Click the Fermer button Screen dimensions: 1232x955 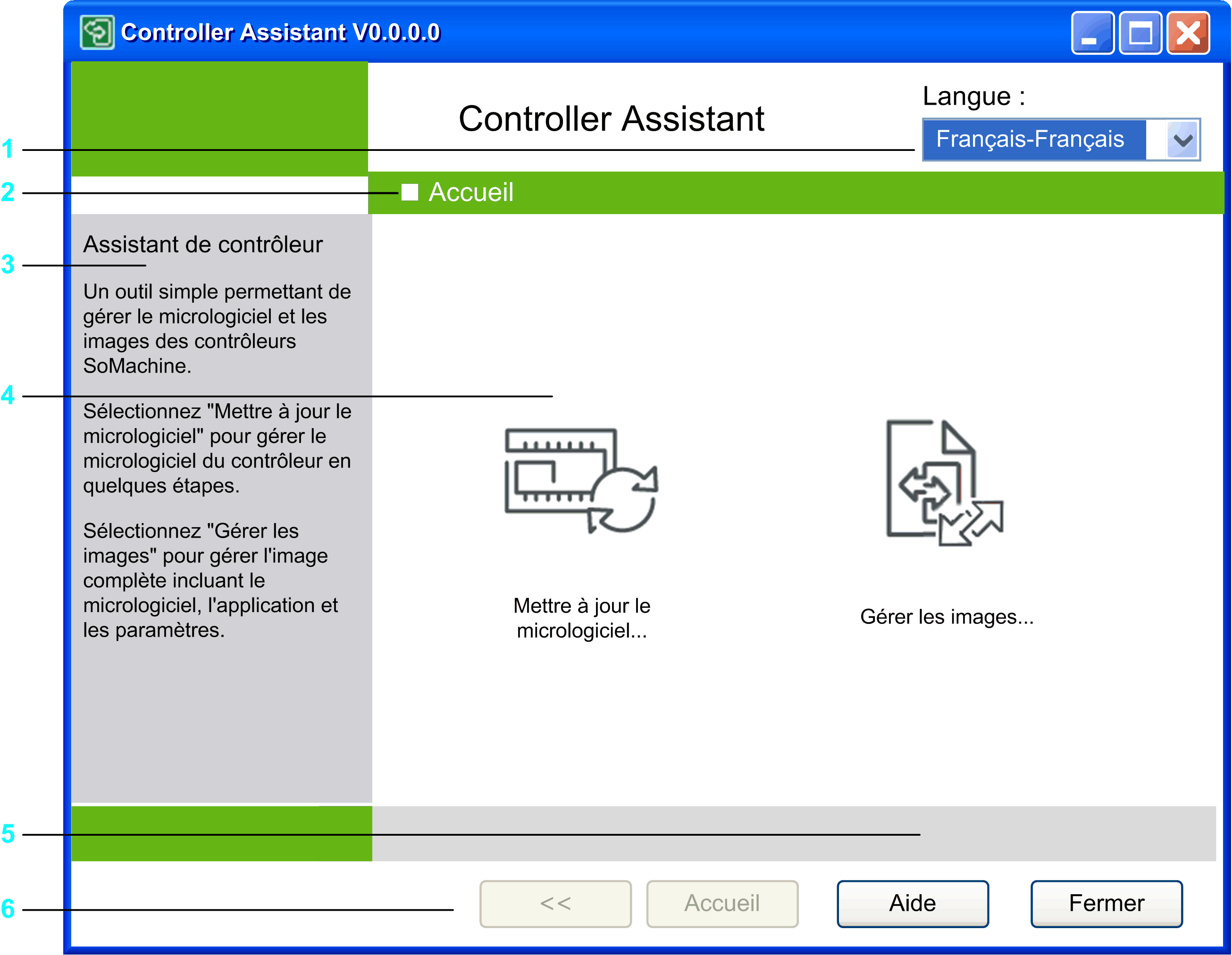1106,903
